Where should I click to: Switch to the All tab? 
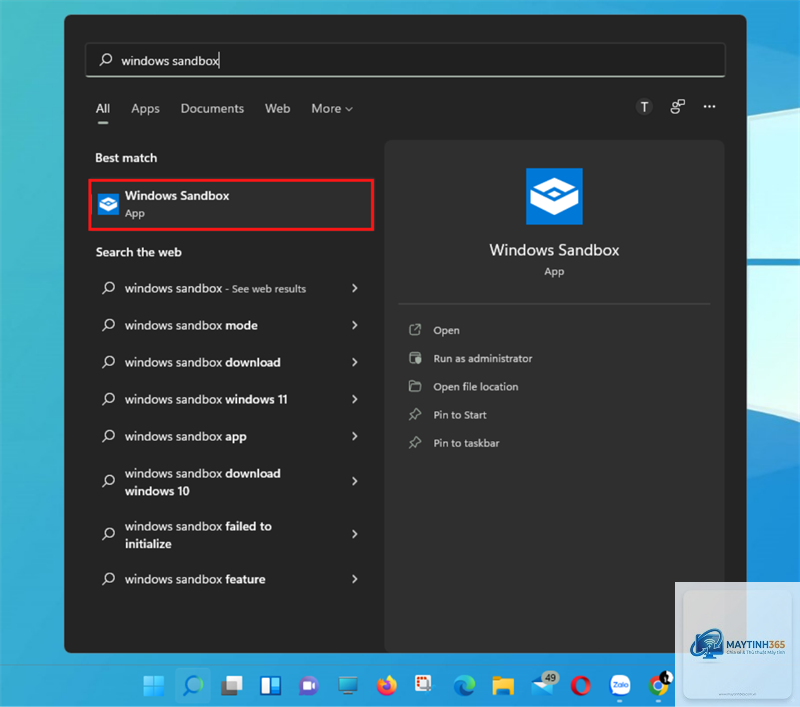click(103, 109)
